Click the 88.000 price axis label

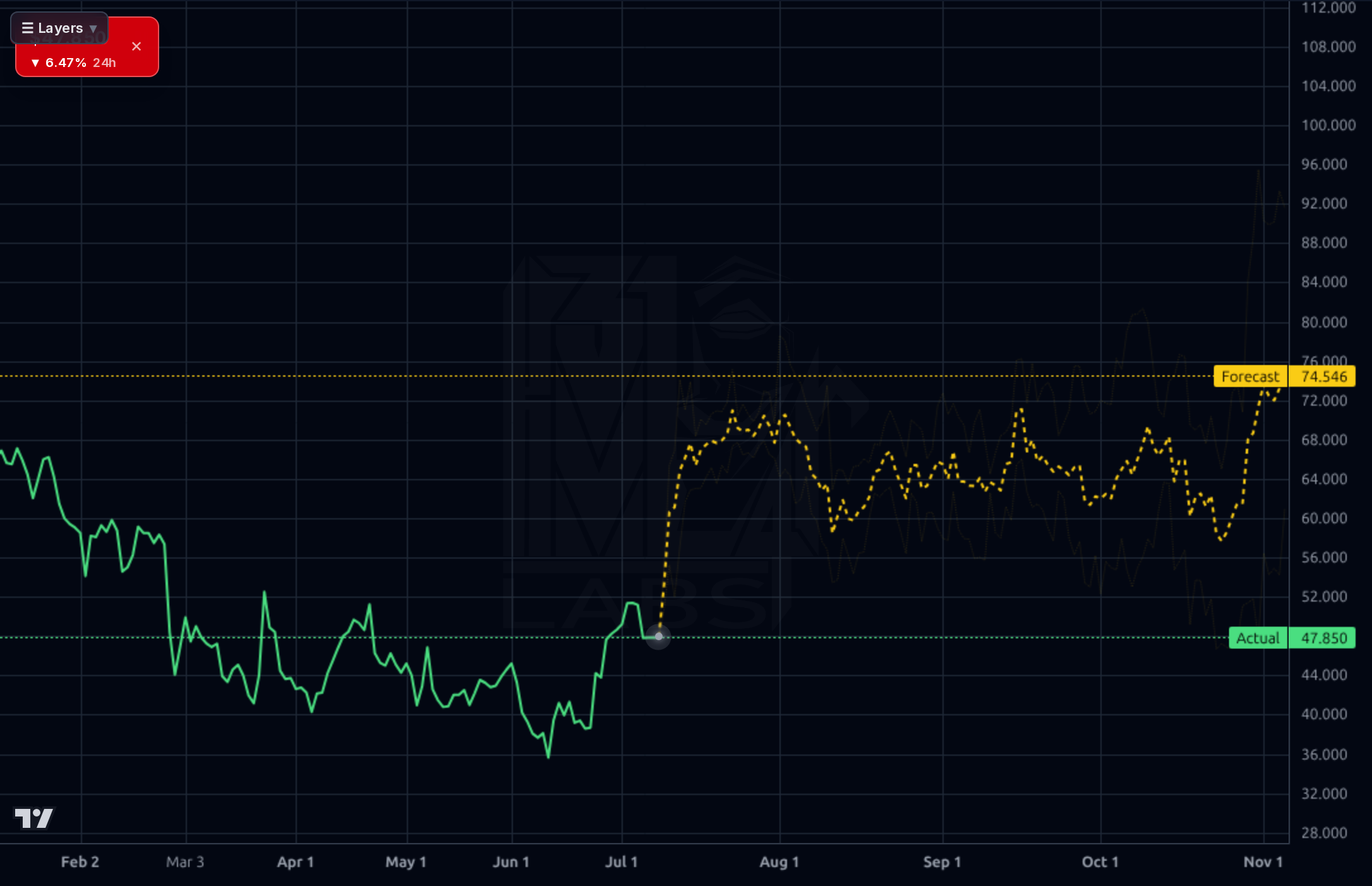(x=1324, y=243)
